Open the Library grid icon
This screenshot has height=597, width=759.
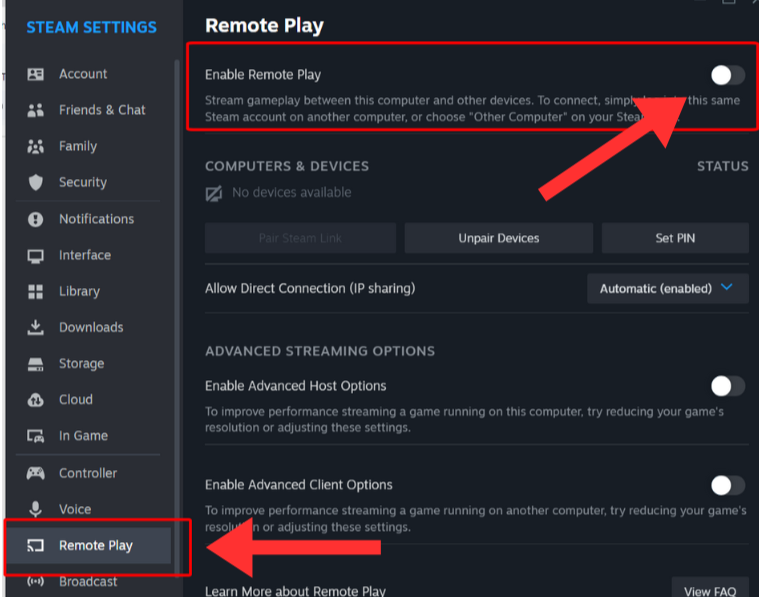pos(36,291)
